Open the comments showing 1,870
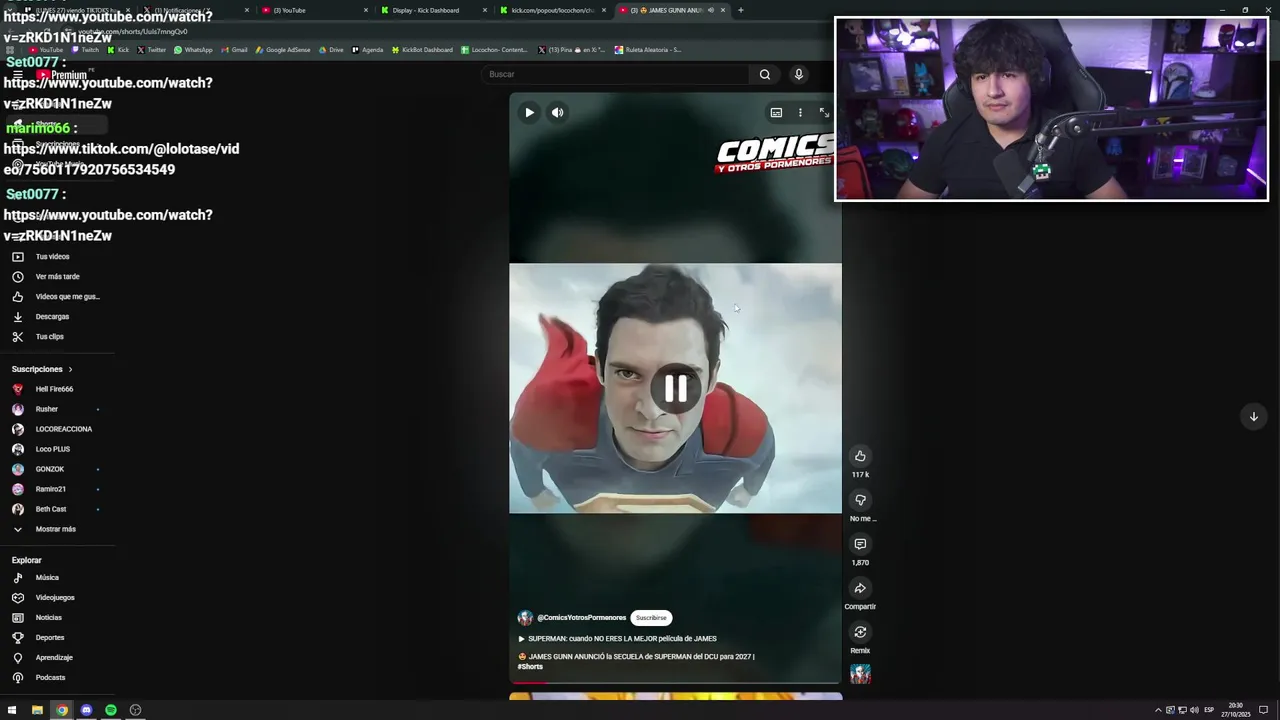The height and width of the screenshot is (720, 1280). coord(860,544)
